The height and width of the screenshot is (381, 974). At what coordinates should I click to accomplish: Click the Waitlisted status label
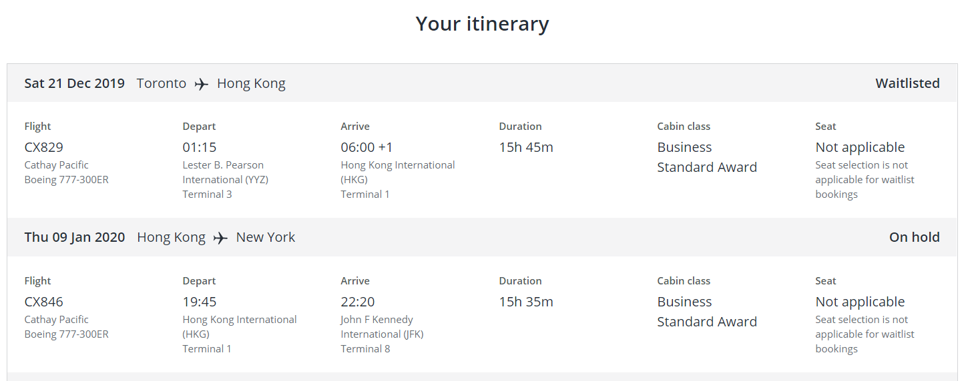click(907, 83)
